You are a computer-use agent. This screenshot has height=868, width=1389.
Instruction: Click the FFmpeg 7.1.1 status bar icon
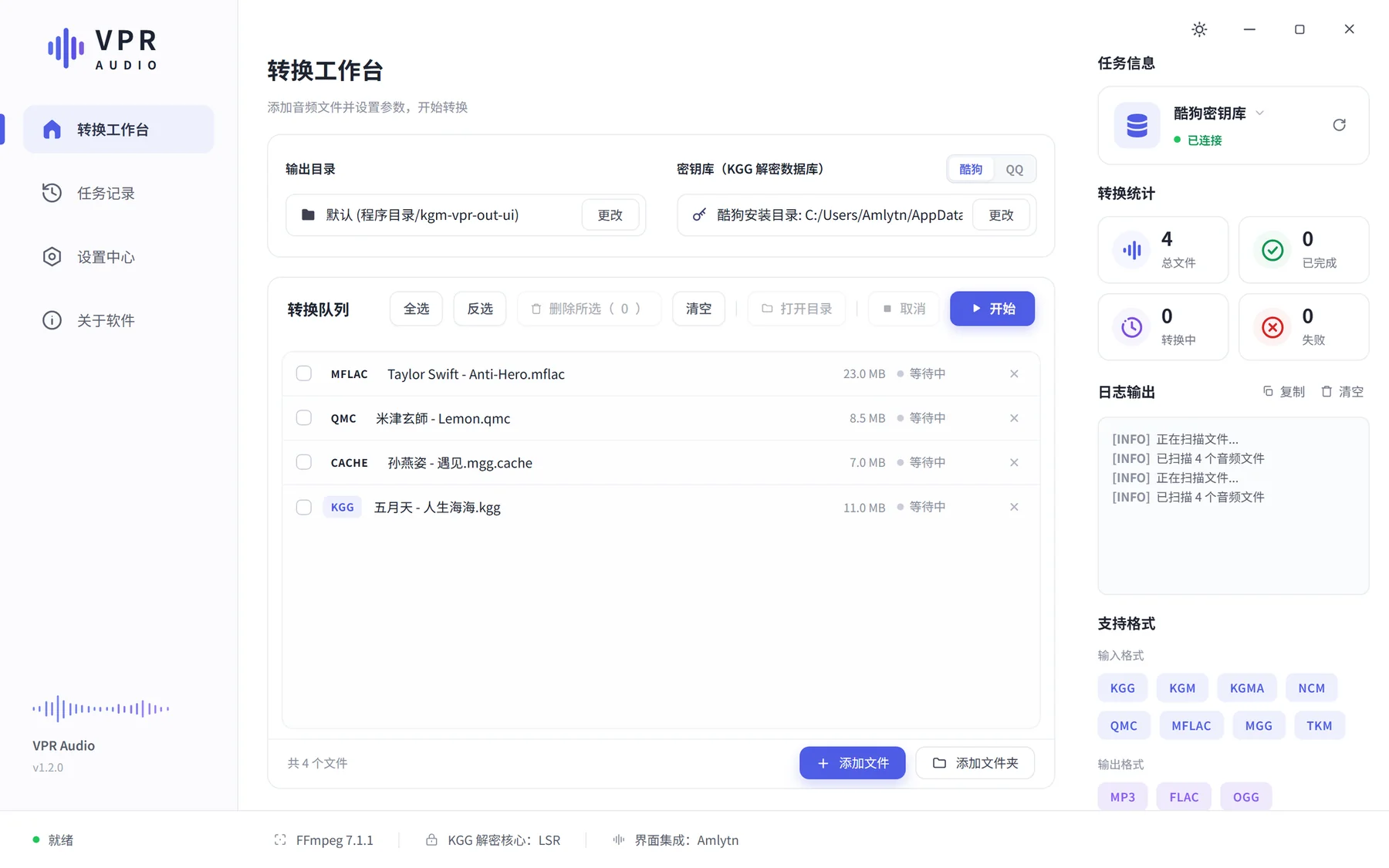(280, 839)
